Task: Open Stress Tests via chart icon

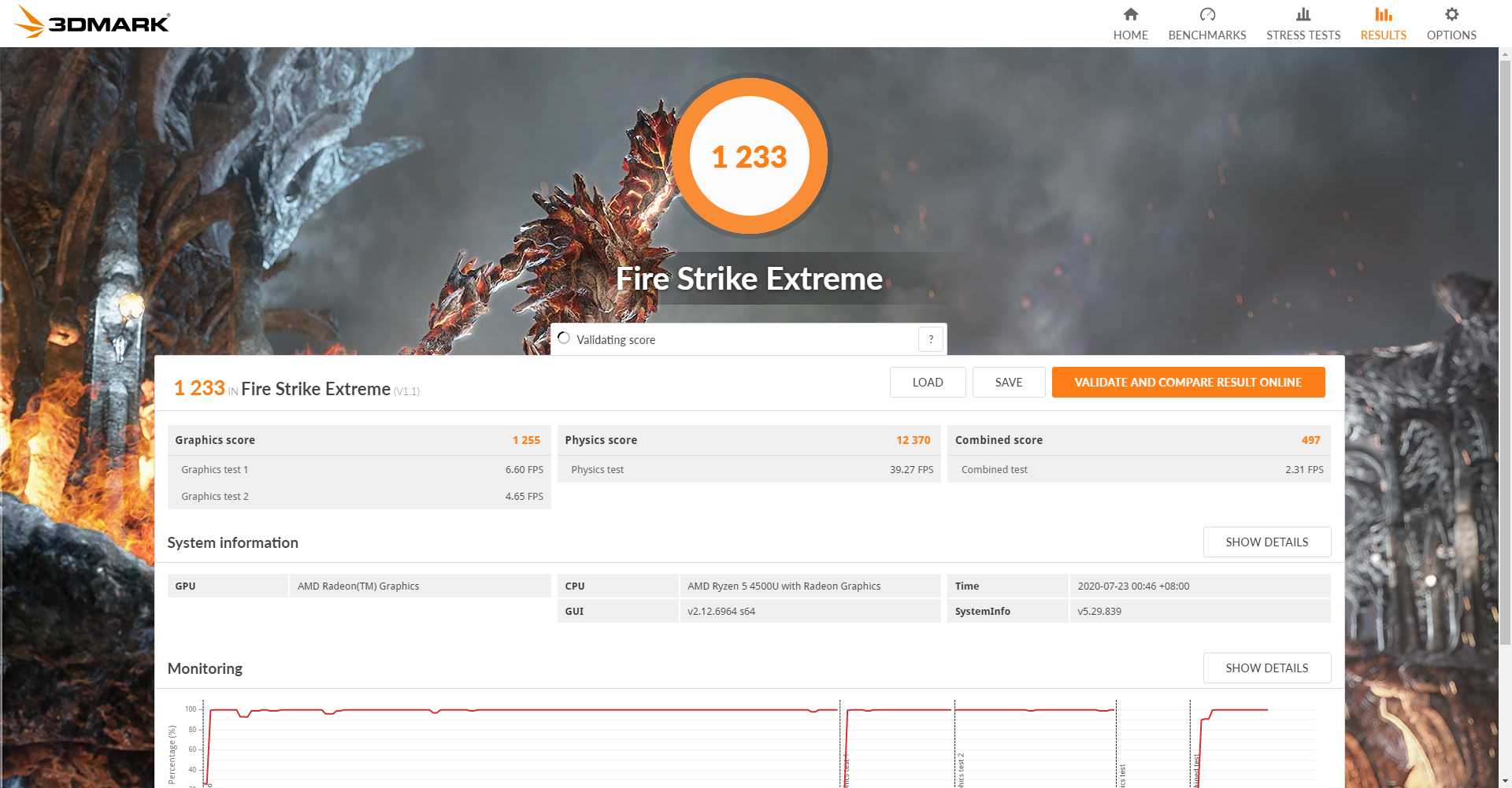Action: (1303, 14)
